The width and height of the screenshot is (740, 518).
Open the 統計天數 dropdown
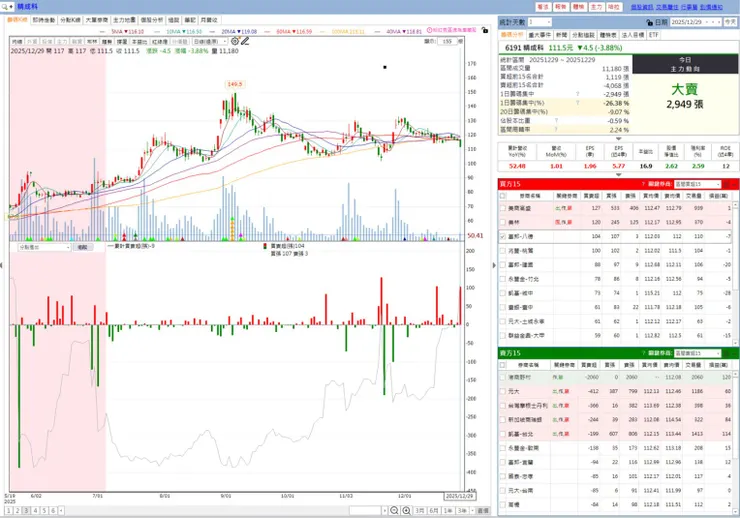click(x=539, y=22)
